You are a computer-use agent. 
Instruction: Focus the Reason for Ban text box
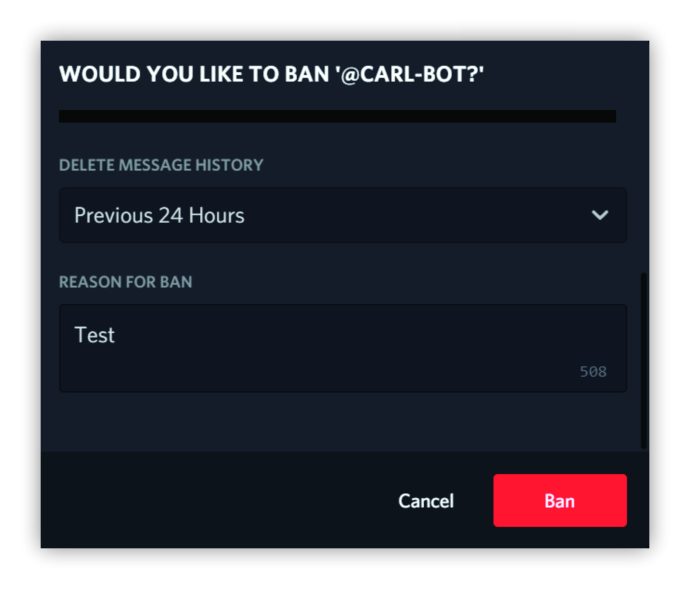tap(343, 348)
